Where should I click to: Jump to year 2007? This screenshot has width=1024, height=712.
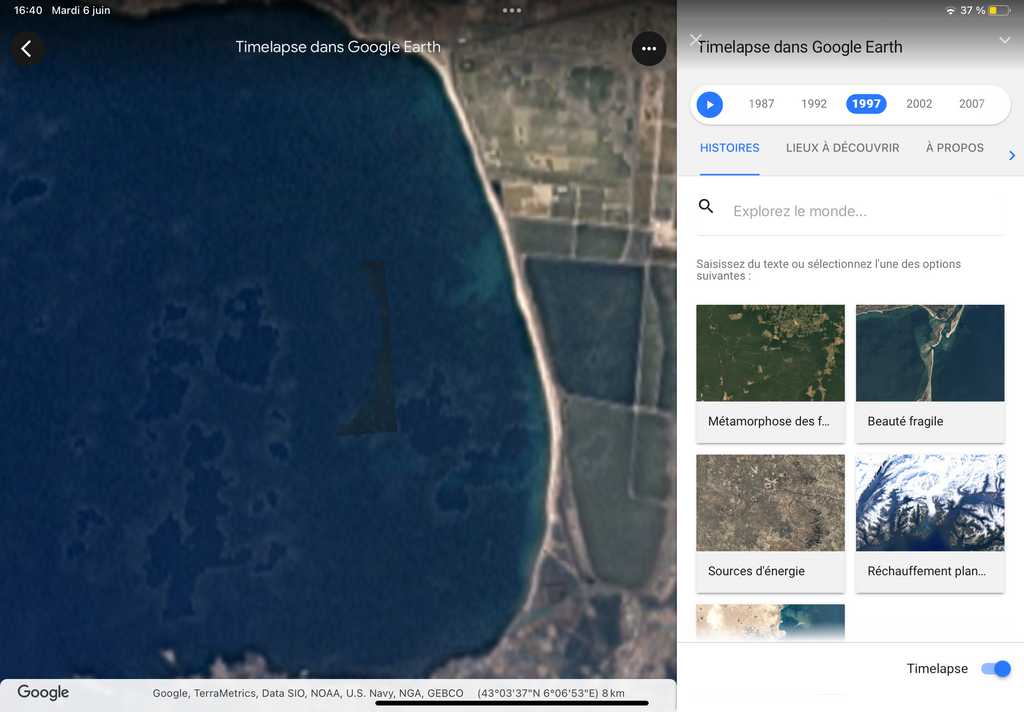pos(971,104)
